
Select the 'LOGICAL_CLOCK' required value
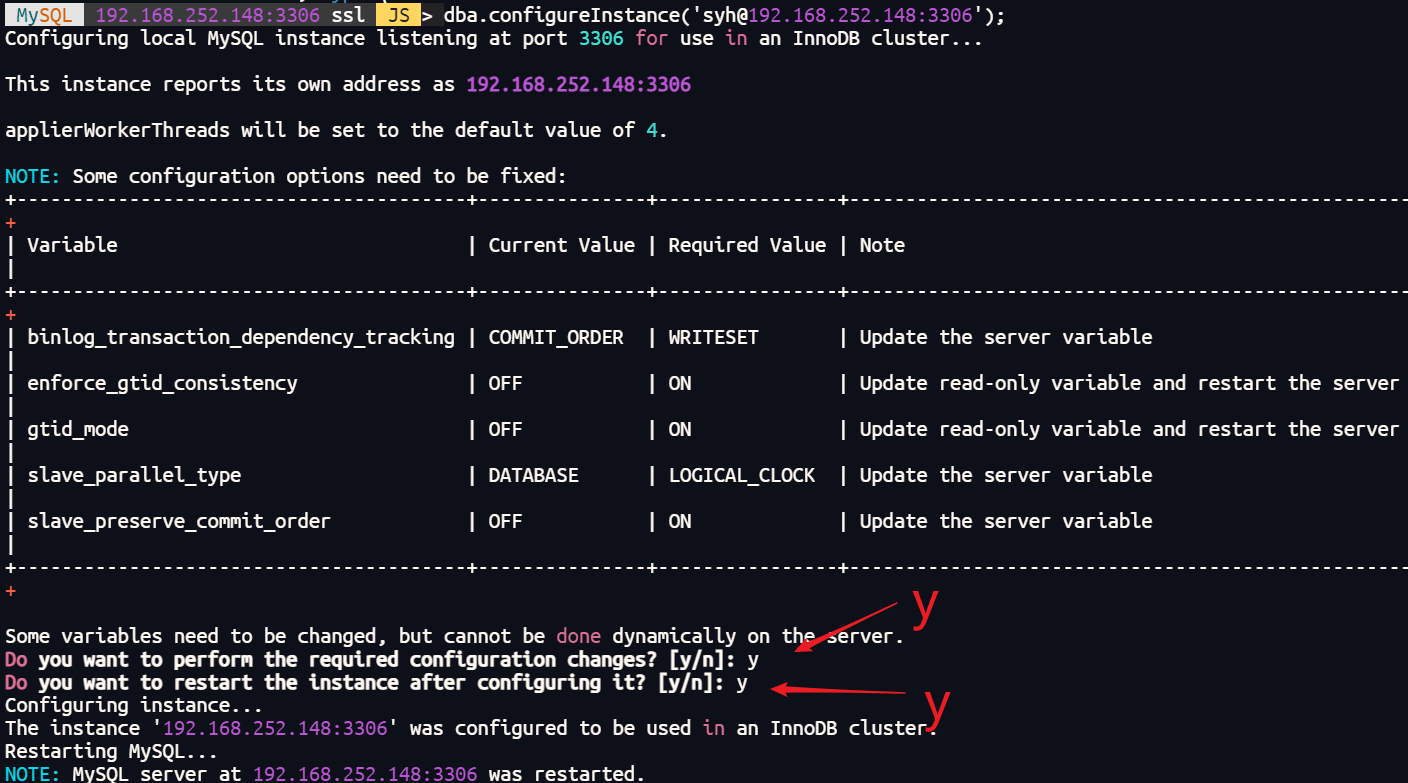[742, 475]
